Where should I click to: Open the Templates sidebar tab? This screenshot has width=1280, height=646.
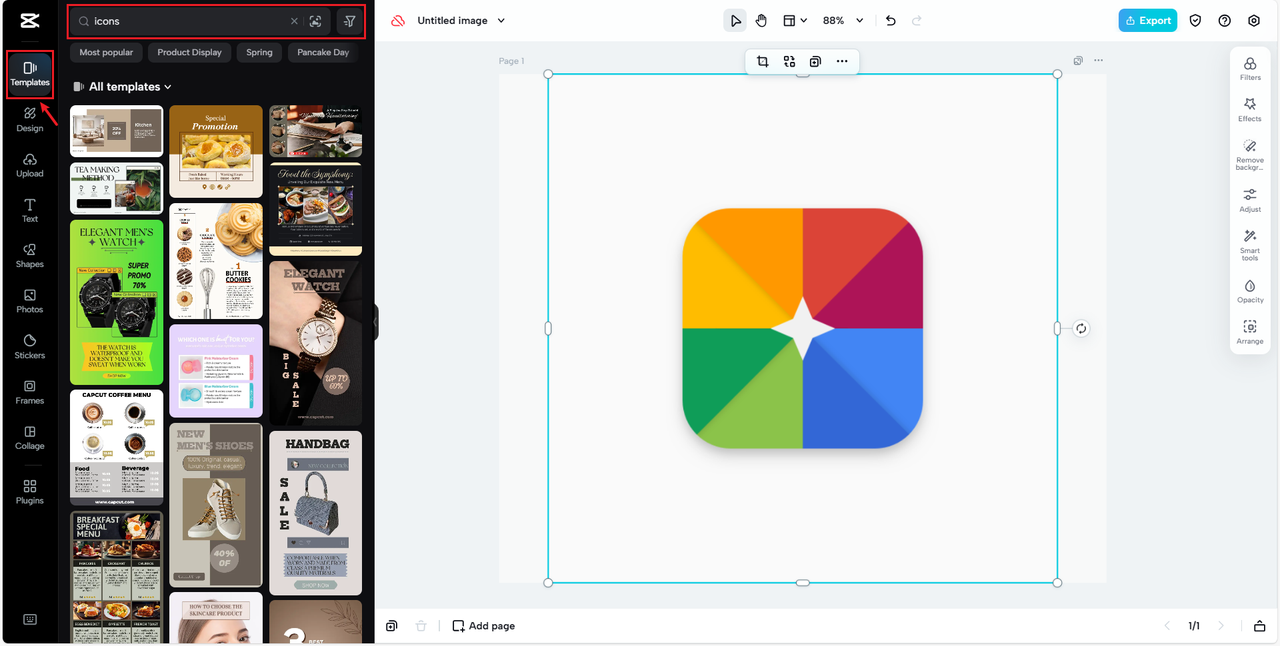point(30,74)
